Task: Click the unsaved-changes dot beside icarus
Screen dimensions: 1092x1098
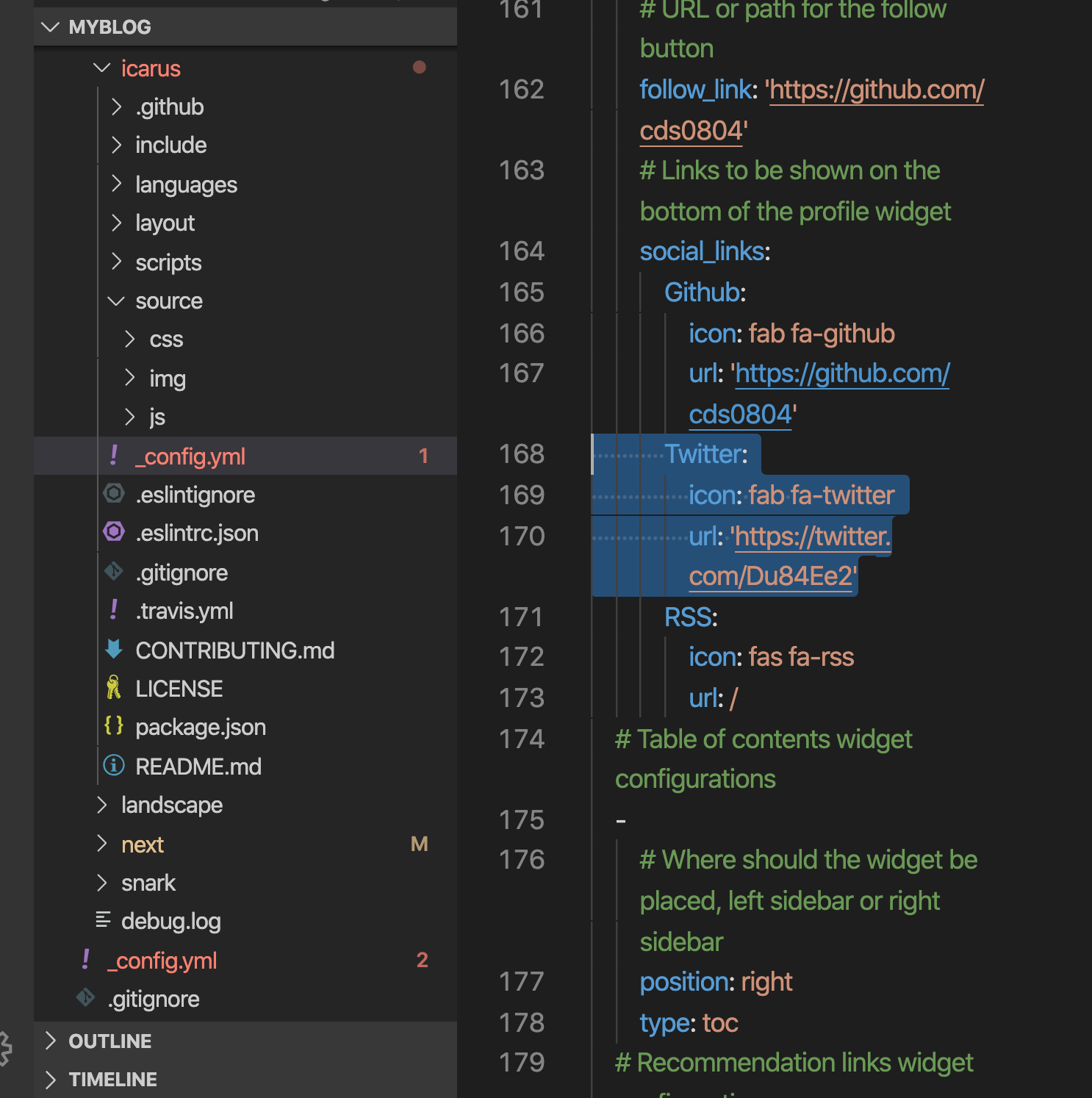Action: (420, 68)
